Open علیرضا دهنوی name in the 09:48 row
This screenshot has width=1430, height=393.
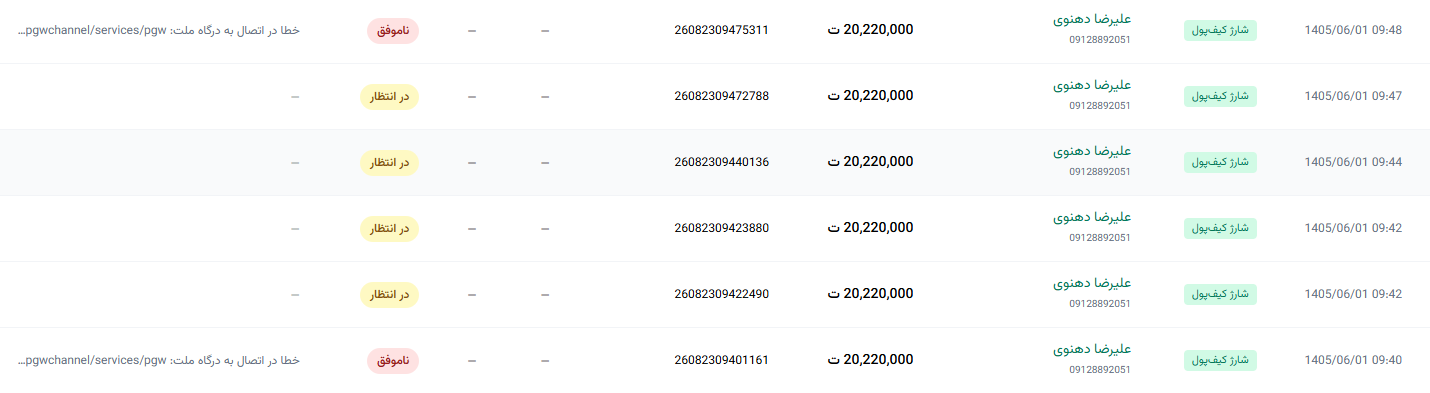(x=1092, y=19)
